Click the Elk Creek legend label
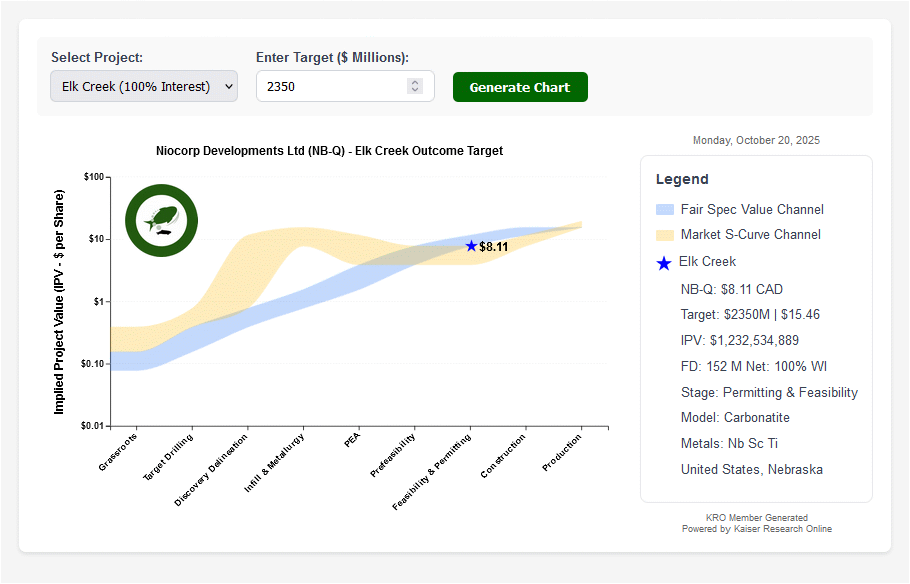910x584 pixels. (707, 262)
